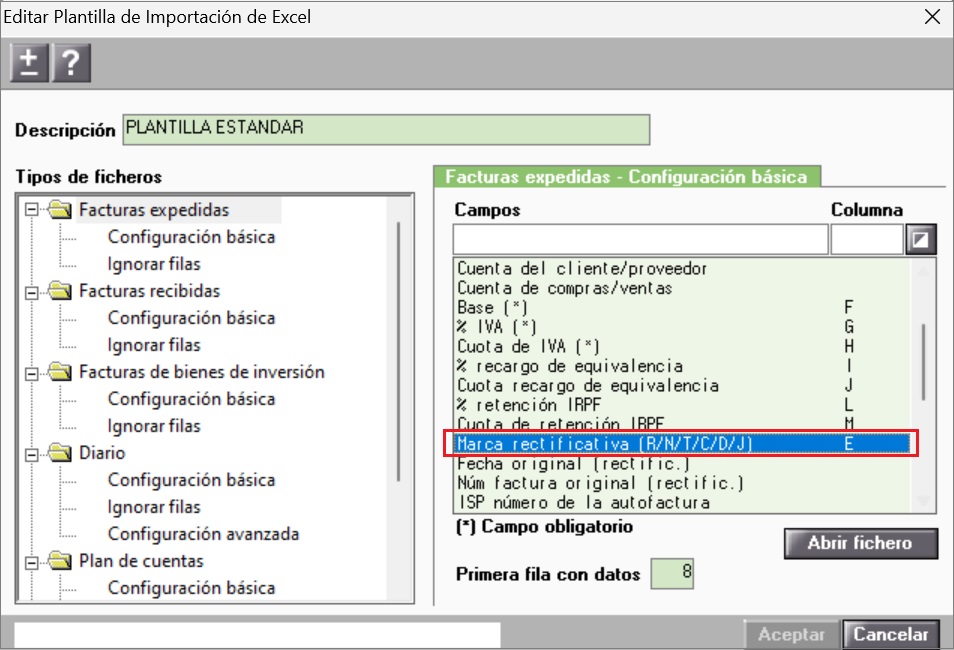Click the Abrir fichero button
The width and height of the screenshot is (954, 650).
[860, 543]
